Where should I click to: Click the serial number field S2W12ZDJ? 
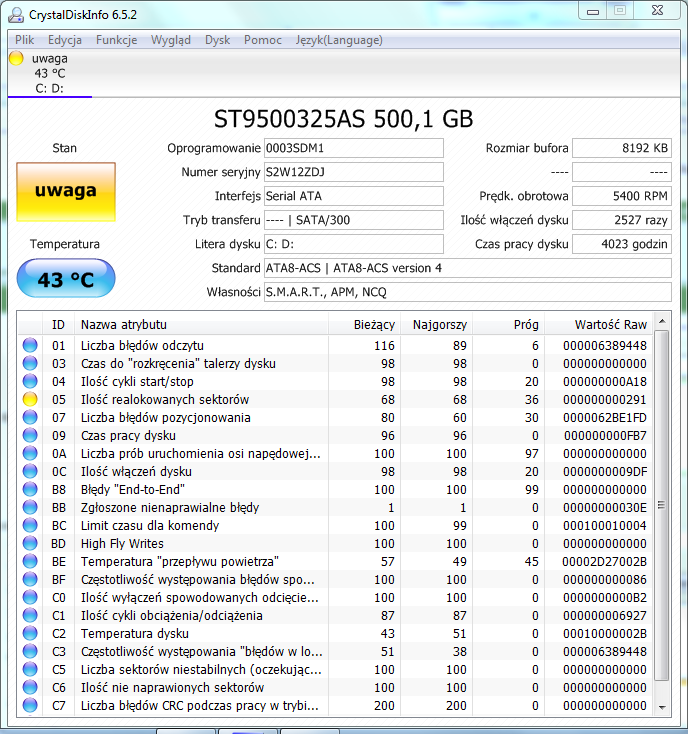354,172
